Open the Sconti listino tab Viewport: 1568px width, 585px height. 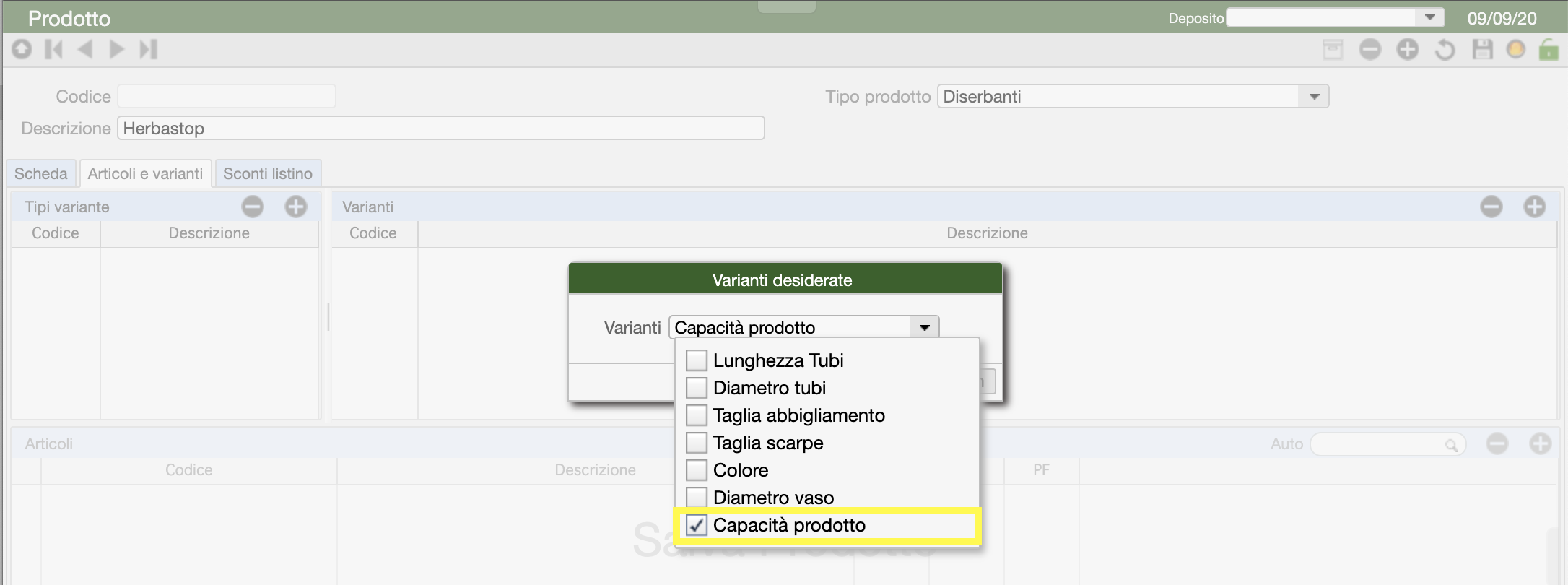[x=268, y=173]
